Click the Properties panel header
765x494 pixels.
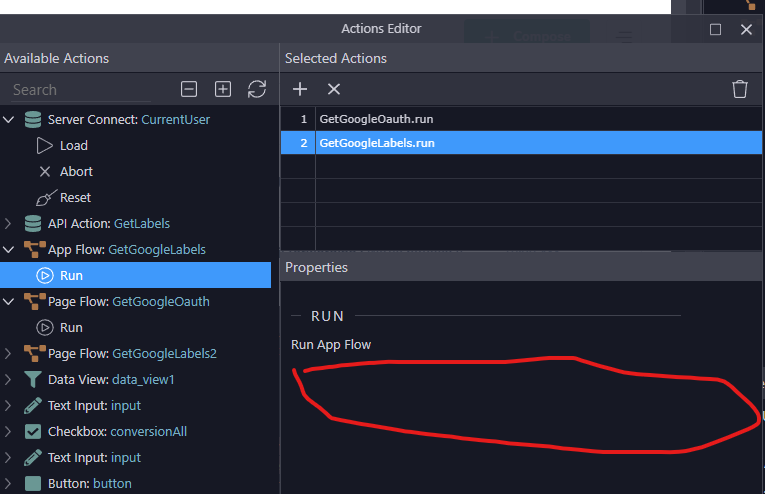[521, 267]
